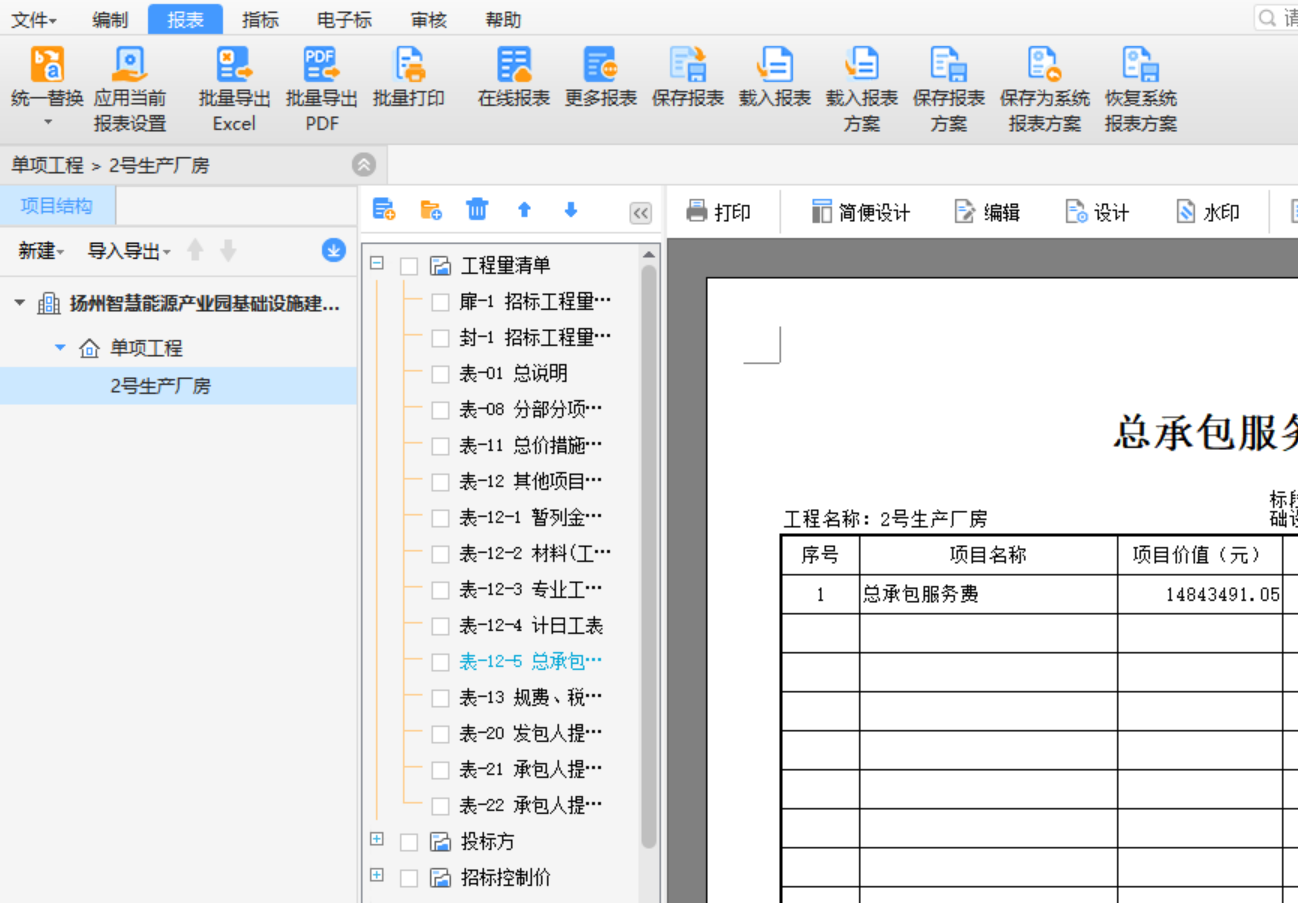This screenshot has width=1298, height=903.
Task: Click the circular collapse chevron beside breadcrumb
Action: point(364,165)
